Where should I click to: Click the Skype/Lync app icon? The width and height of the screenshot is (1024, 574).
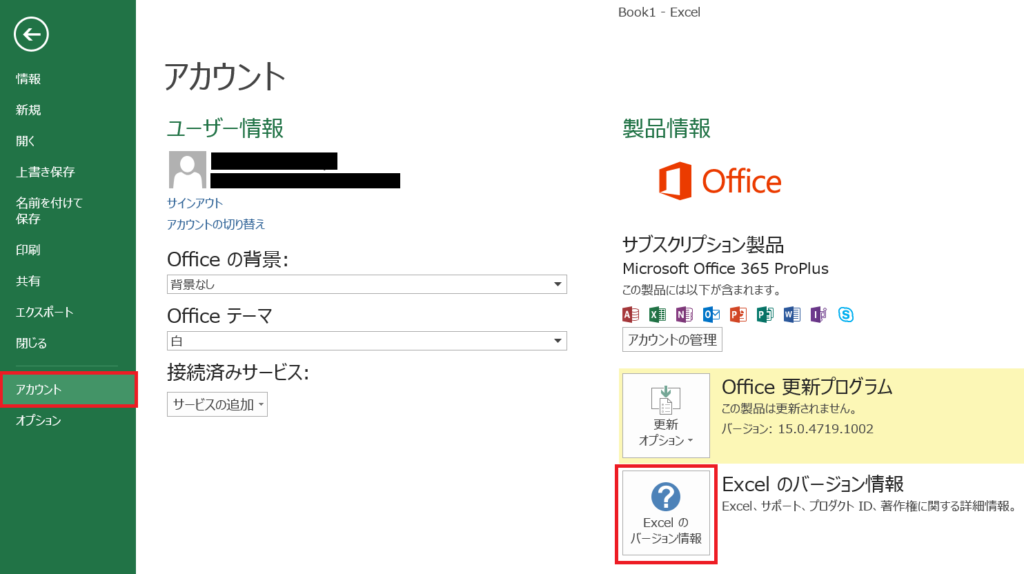coord(846,315)
